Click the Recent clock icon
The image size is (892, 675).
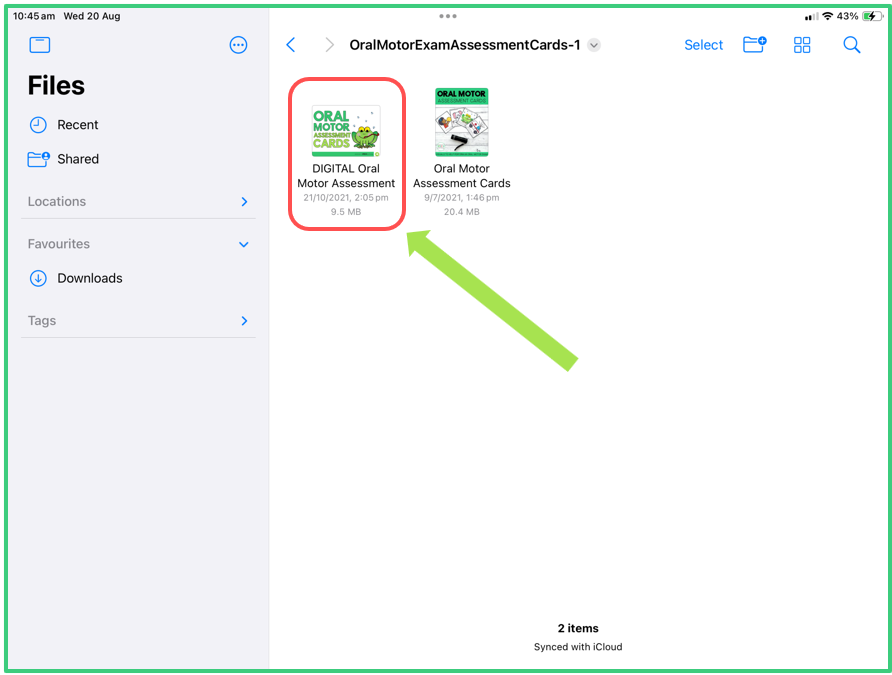38,125
